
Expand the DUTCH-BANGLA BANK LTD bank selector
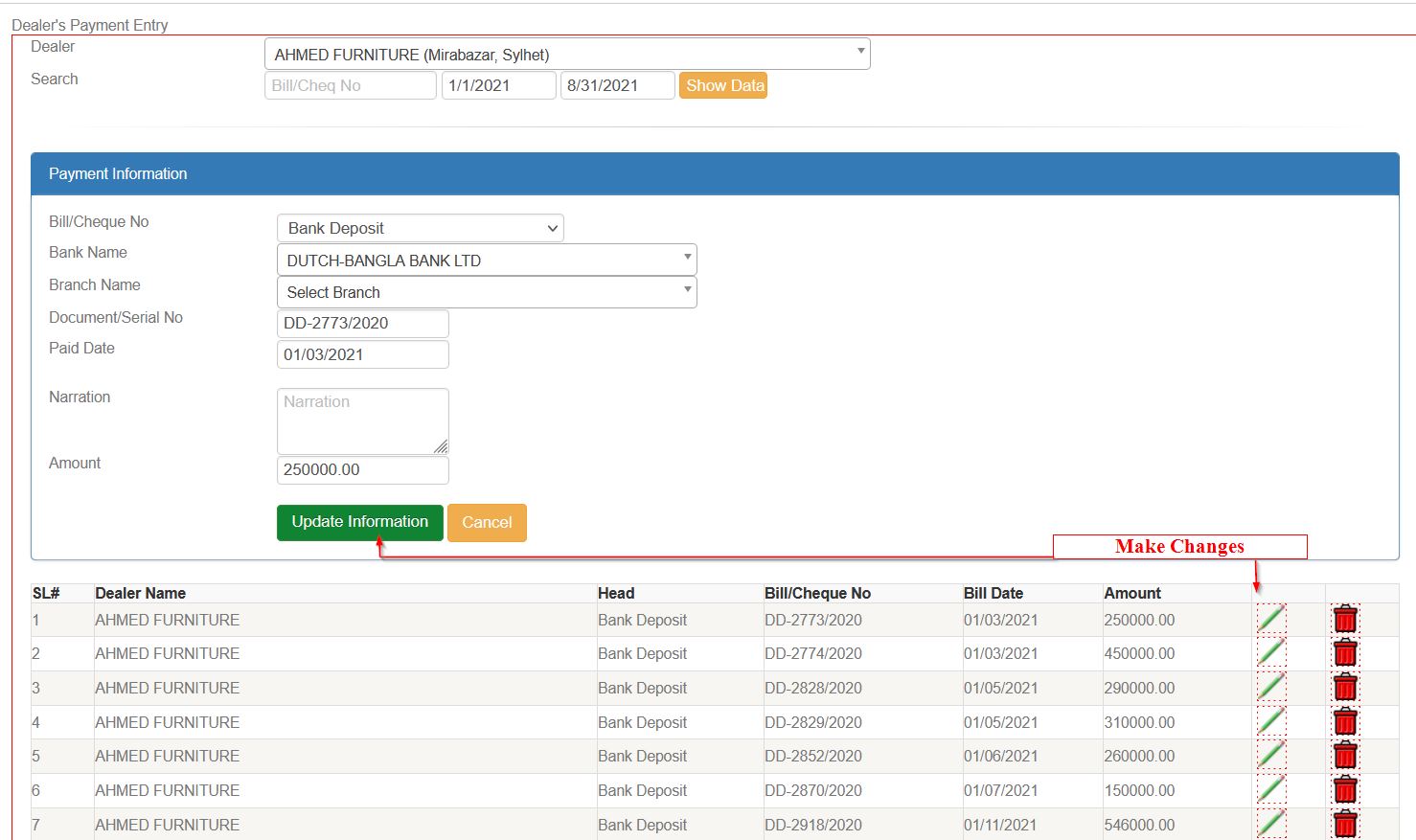487,260
